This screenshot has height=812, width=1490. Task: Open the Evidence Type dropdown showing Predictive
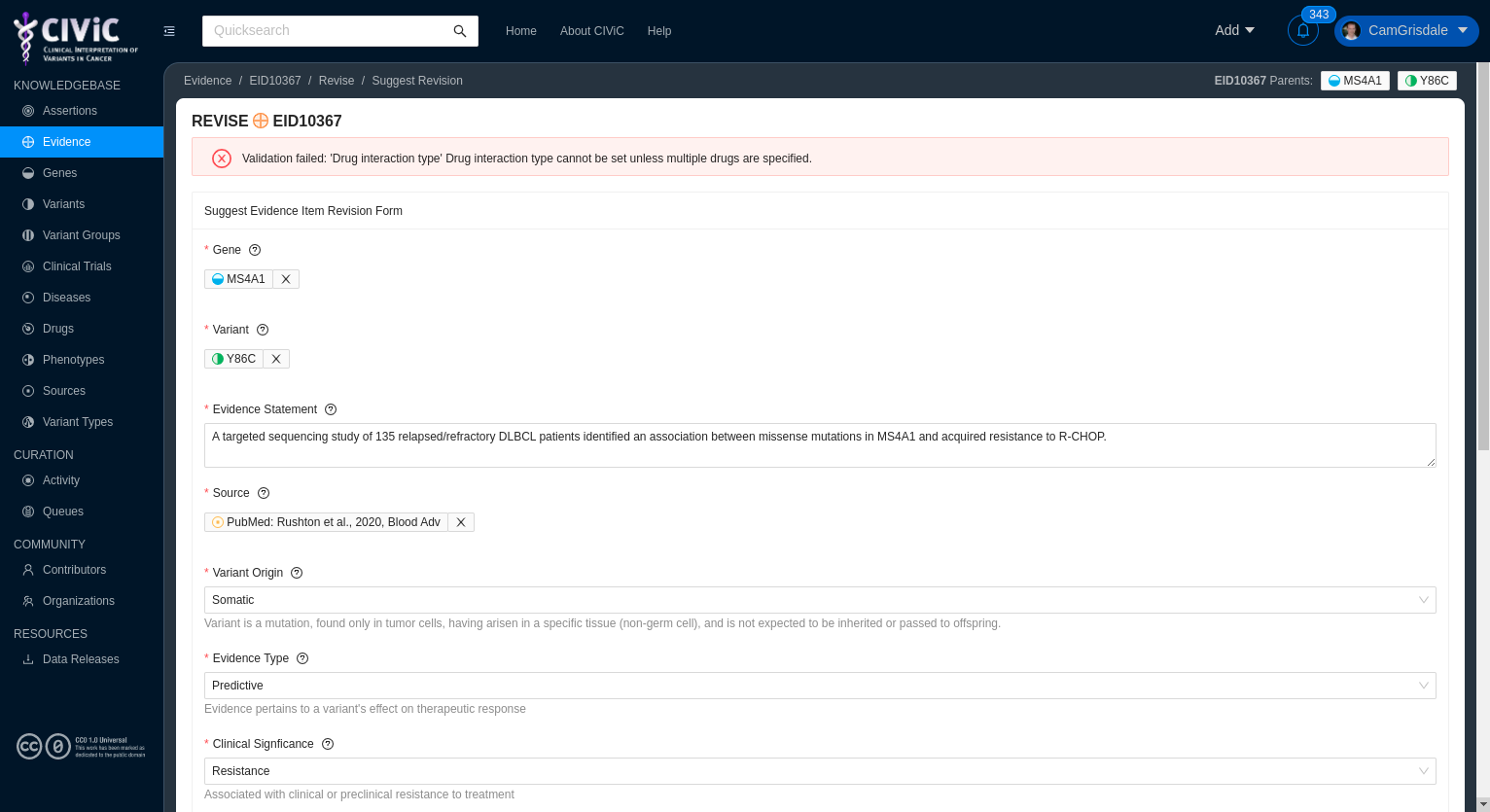[820, 686]
